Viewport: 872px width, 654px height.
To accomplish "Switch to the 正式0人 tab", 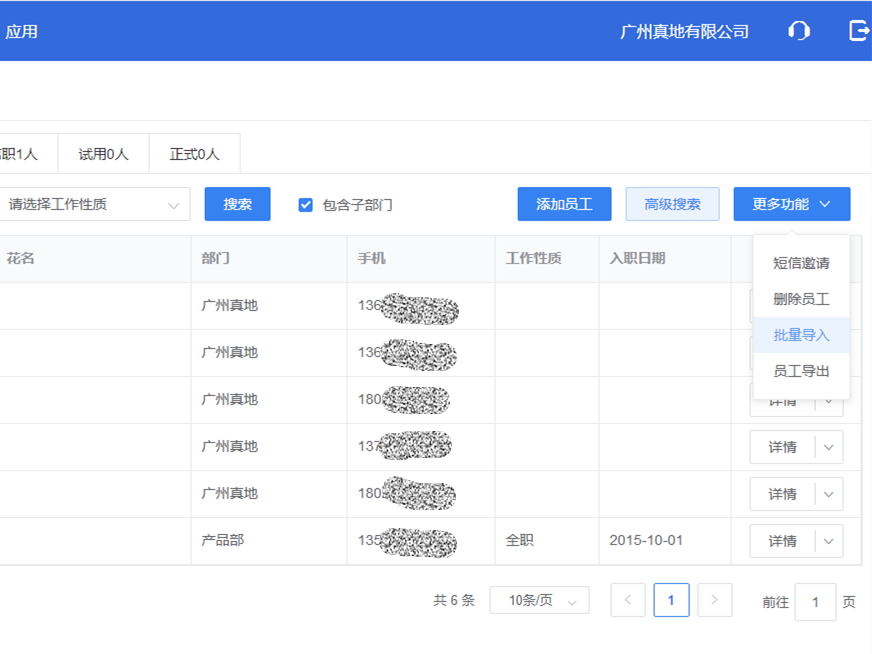I will pos(194,154).
